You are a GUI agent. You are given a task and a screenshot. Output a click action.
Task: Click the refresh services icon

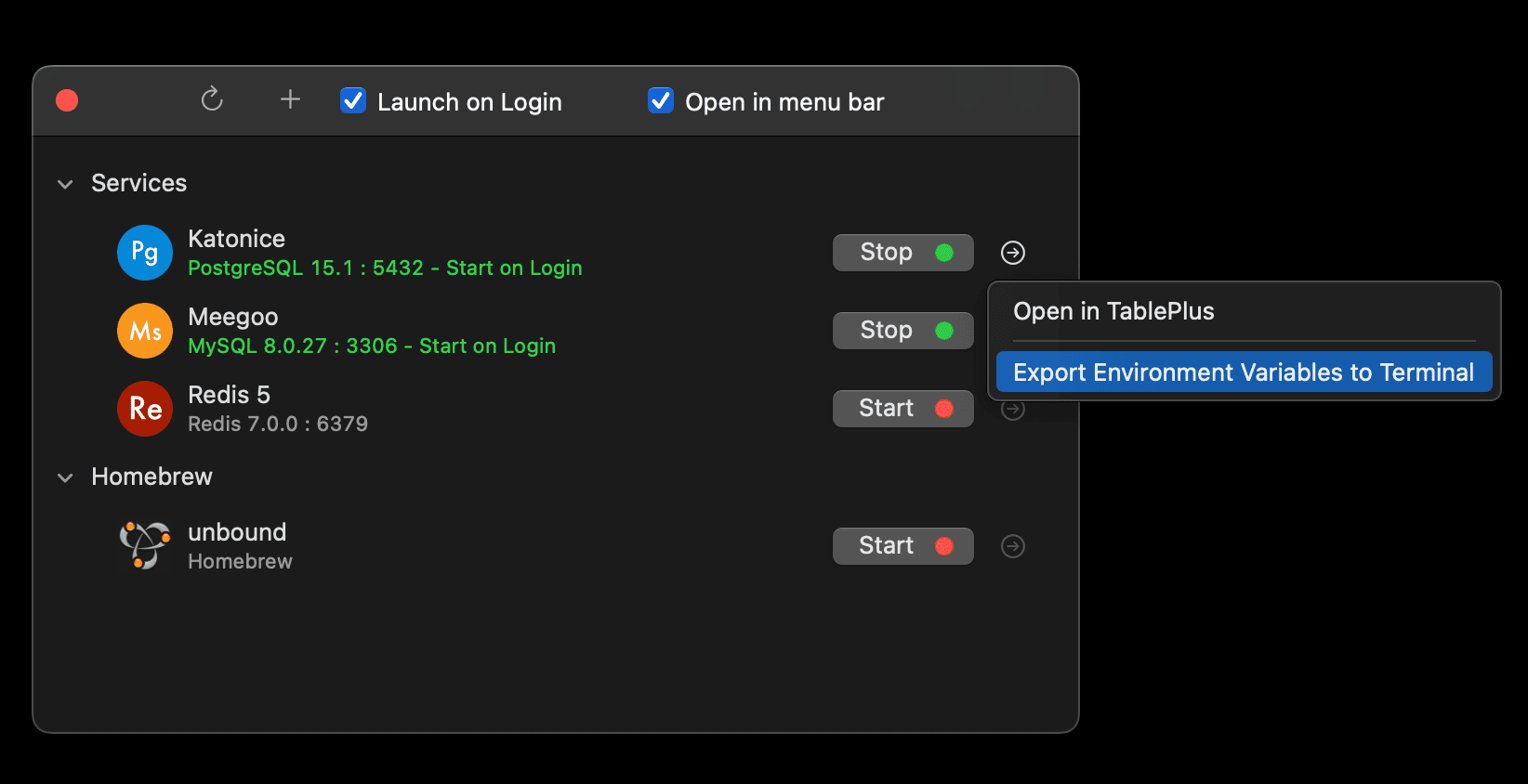point(212,98)
